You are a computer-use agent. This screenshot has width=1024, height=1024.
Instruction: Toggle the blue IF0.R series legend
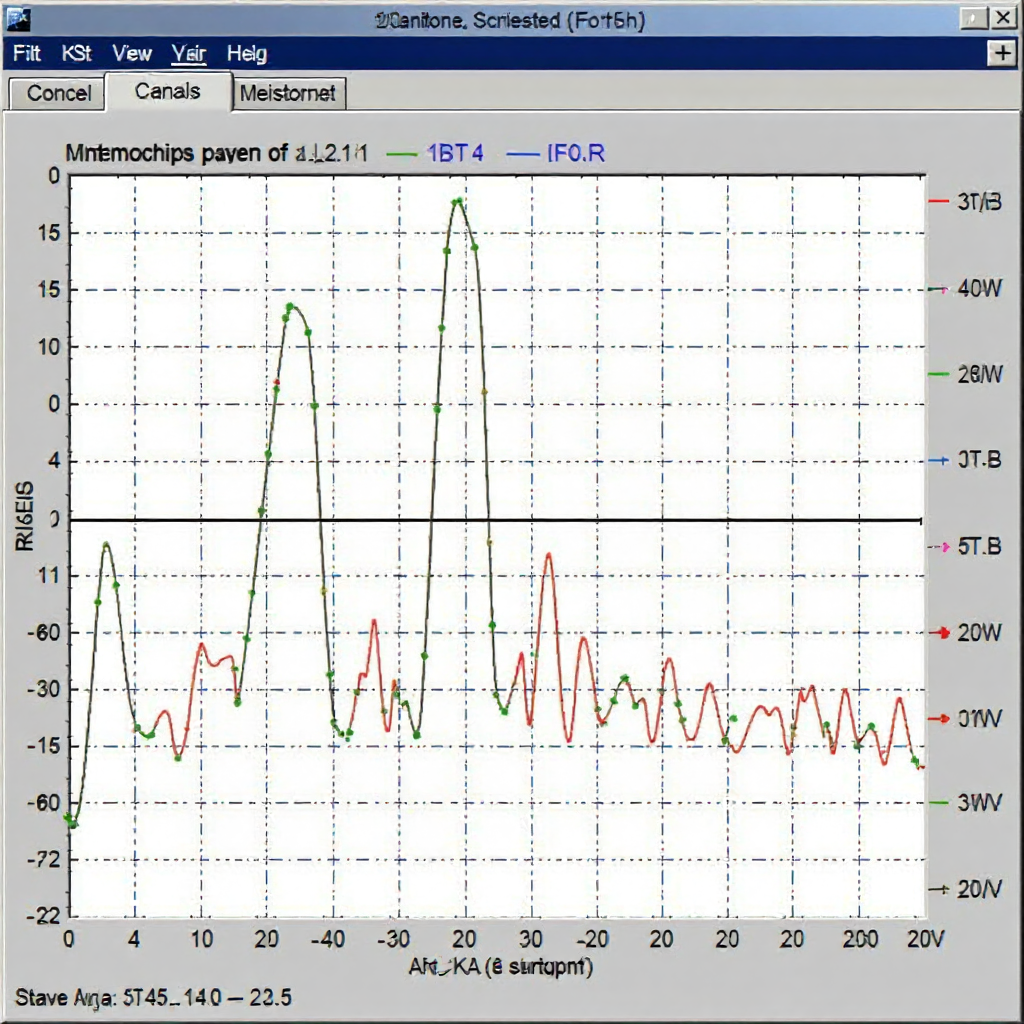click(556, 153)
